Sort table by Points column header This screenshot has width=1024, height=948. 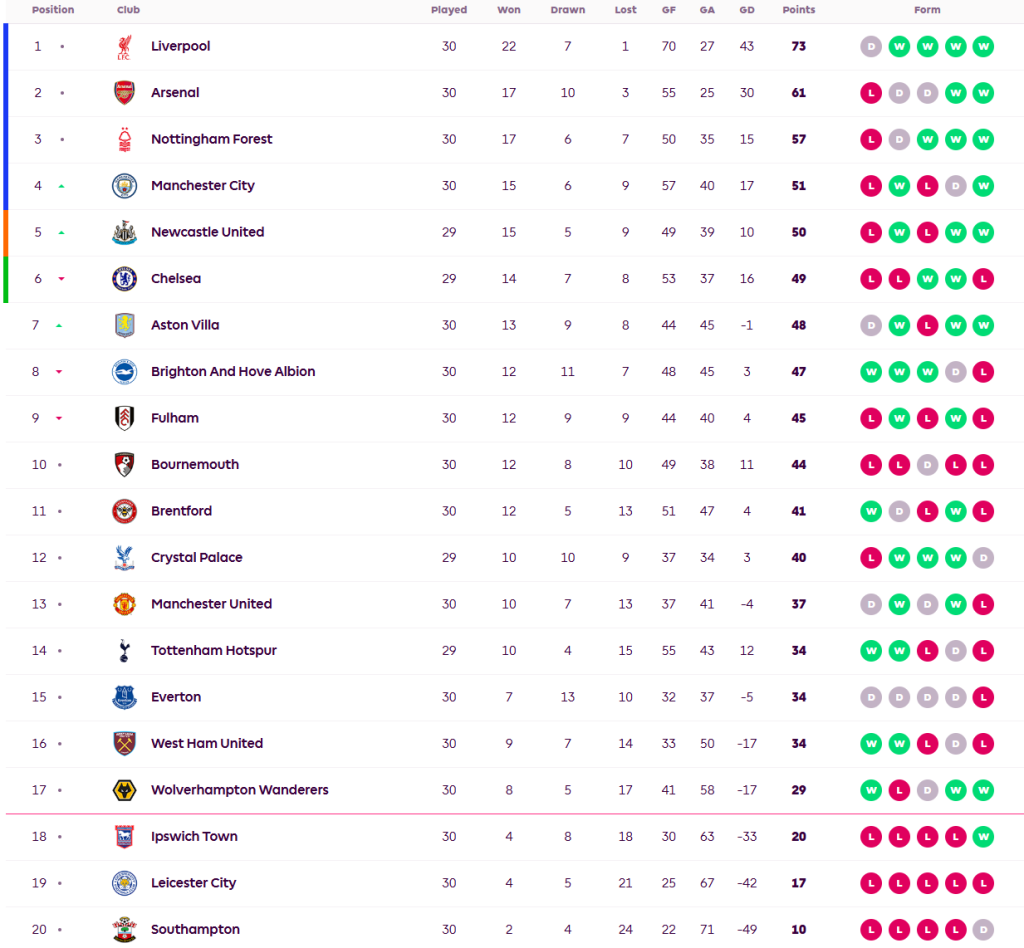tap(798, 10)
